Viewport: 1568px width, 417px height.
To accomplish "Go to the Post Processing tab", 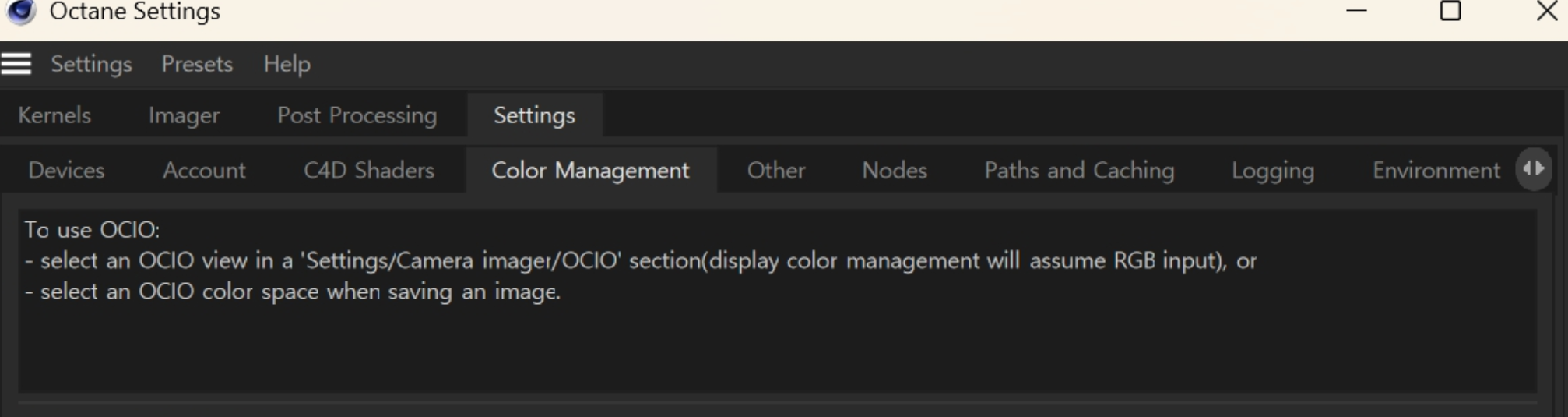I will 357,115.
